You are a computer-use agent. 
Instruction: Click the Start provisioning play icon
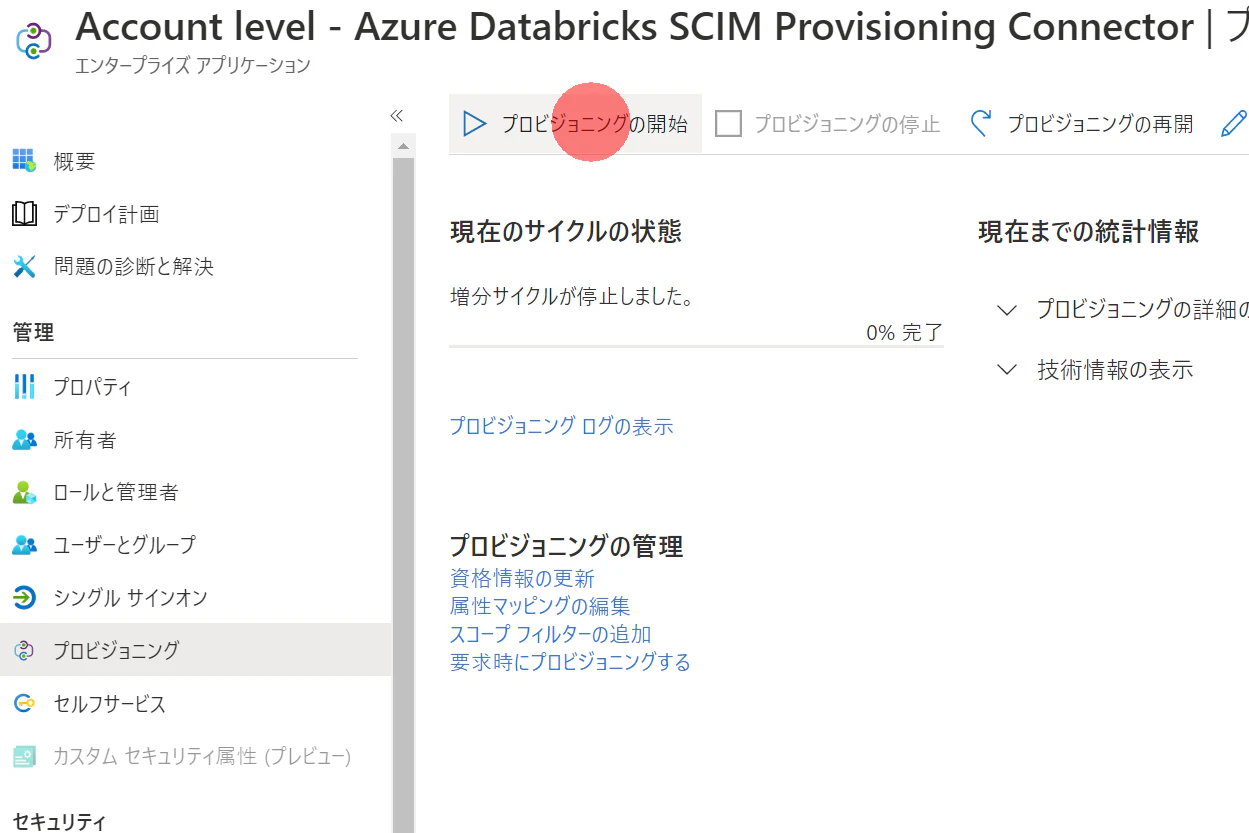(x=473, y=124)
